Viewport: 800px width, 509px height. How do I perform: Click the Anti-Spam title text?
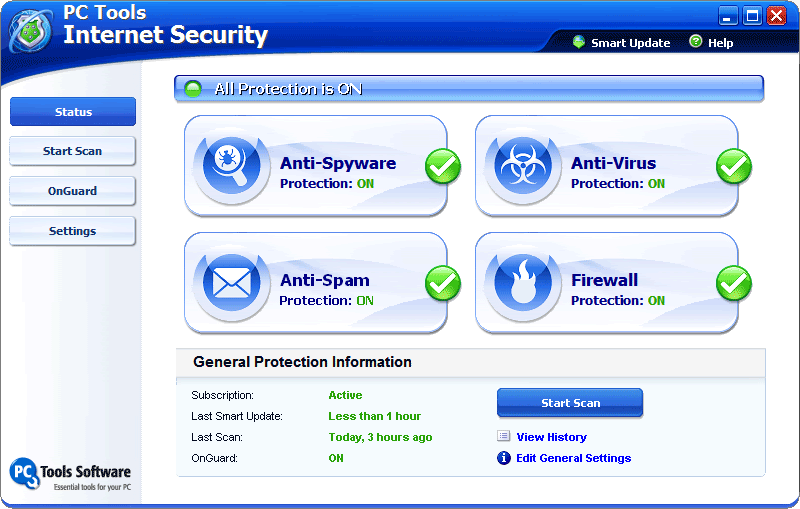pyautogui.click(x=324, y=280)
